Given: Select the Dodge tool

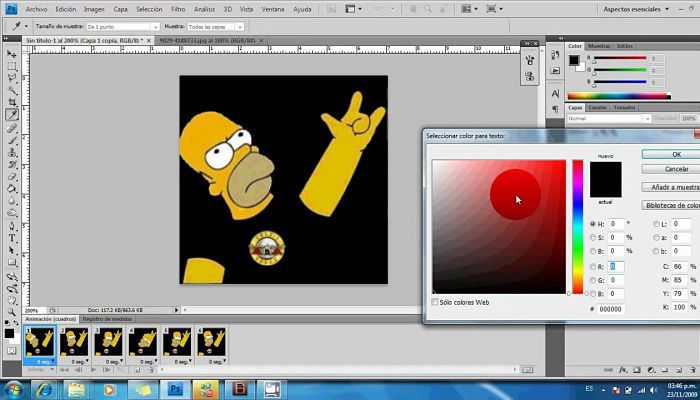Looking at the screenshot, I should (12, 213).
